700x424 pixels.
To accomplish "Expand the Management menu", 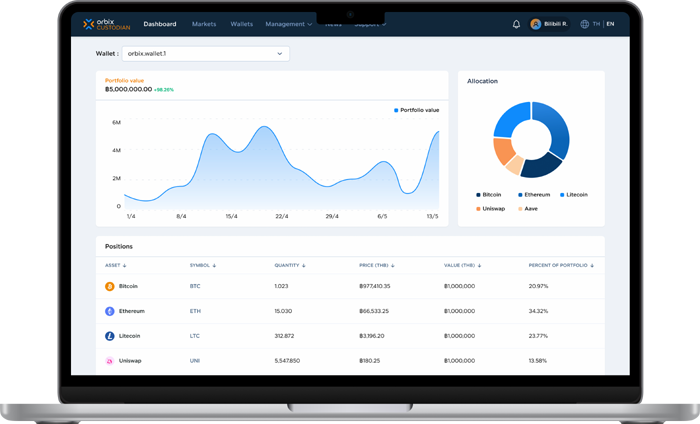I will point(288,24).
